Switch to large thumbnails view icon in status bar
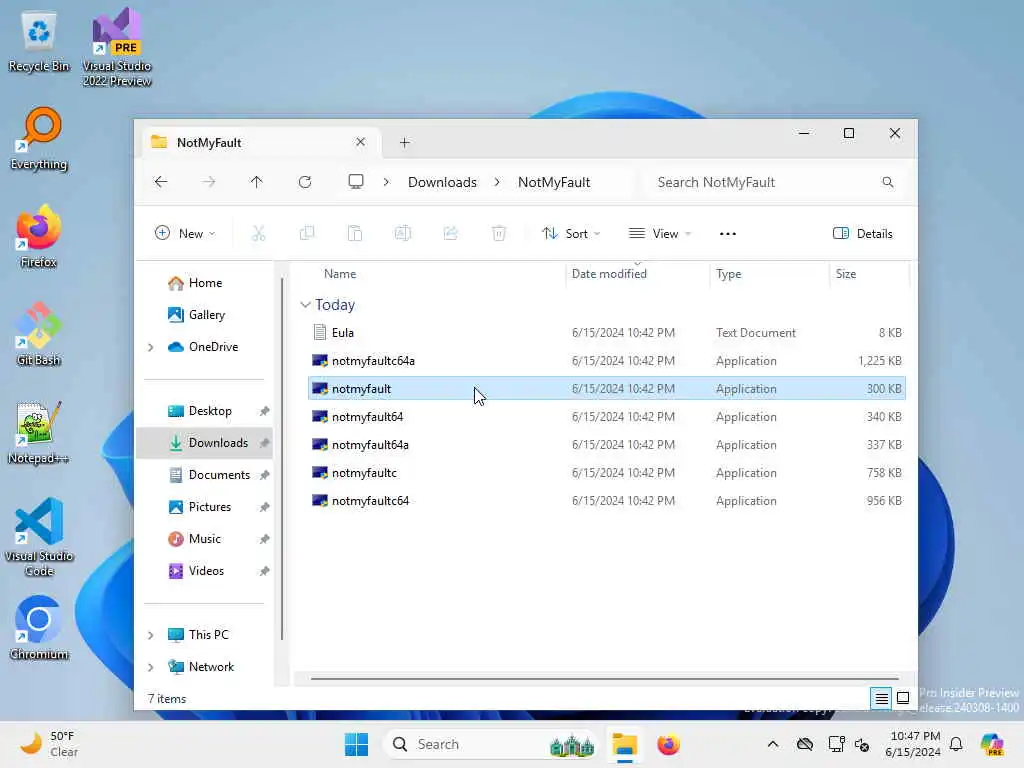 pos(903,698)
